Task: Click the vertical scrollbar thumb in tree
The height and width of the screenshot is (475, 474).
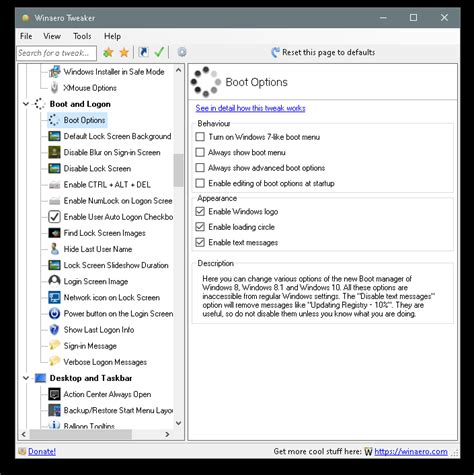Action: tap(178, 170)
